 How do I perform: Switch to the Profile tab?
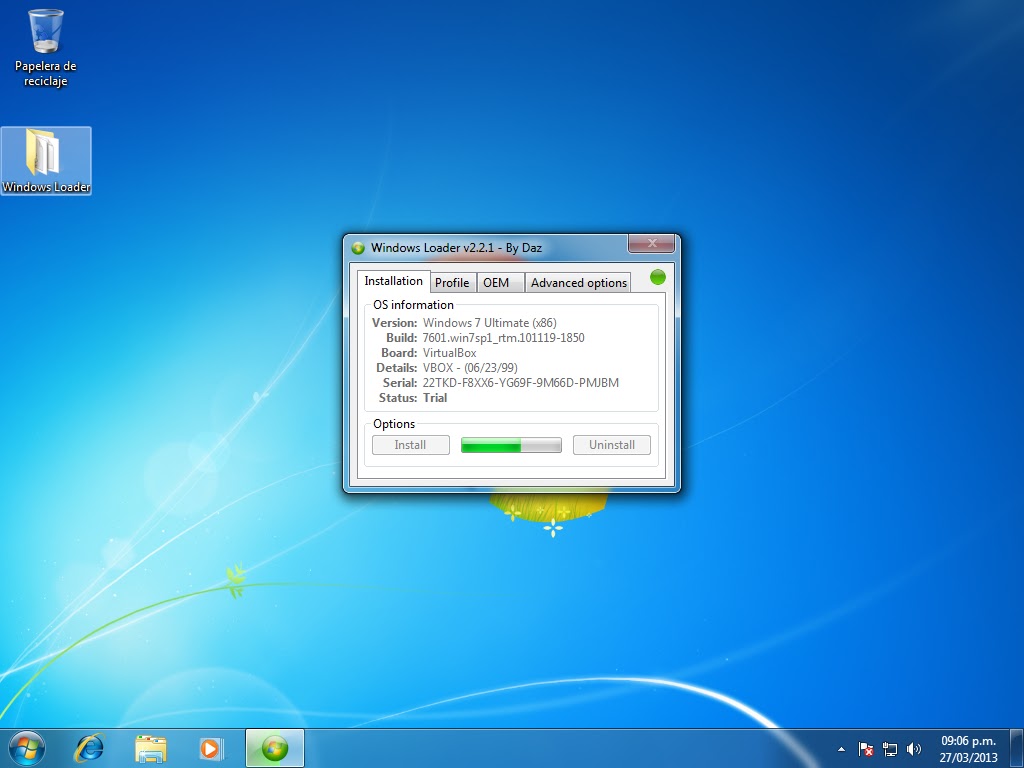click(x=452, y=282)
